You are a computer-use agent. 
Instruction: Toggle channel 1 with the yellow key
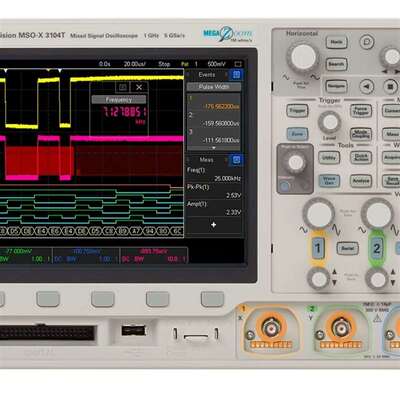pos(318,248)
